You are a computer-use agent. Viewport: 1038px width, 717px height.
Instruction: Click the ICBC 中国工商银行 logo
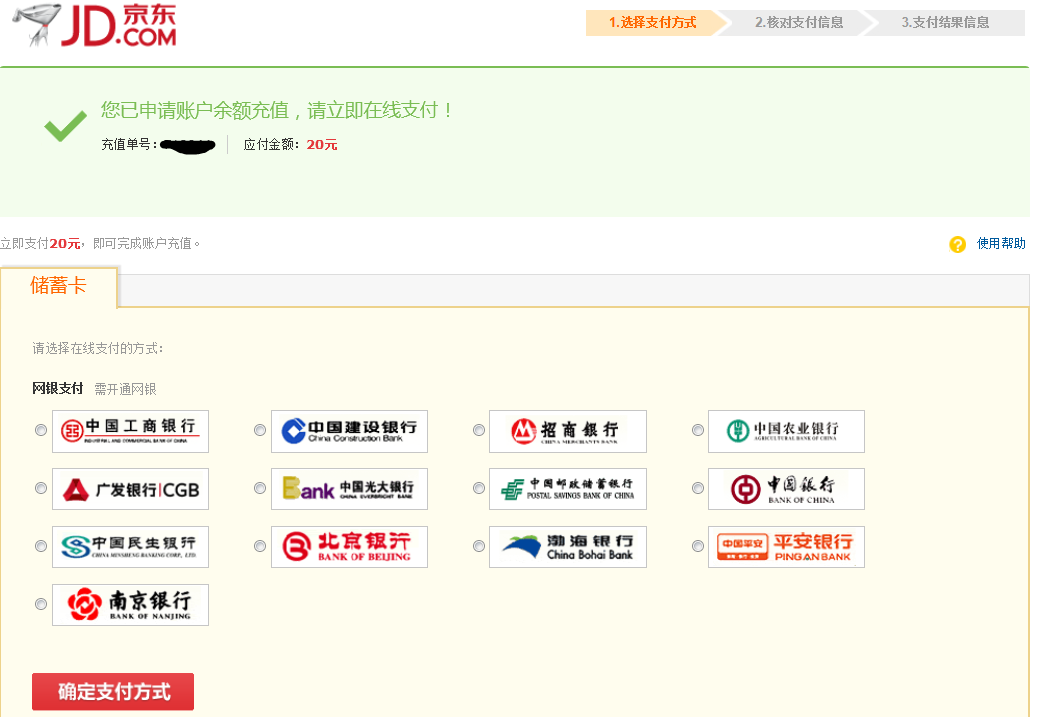pos(130,431)
